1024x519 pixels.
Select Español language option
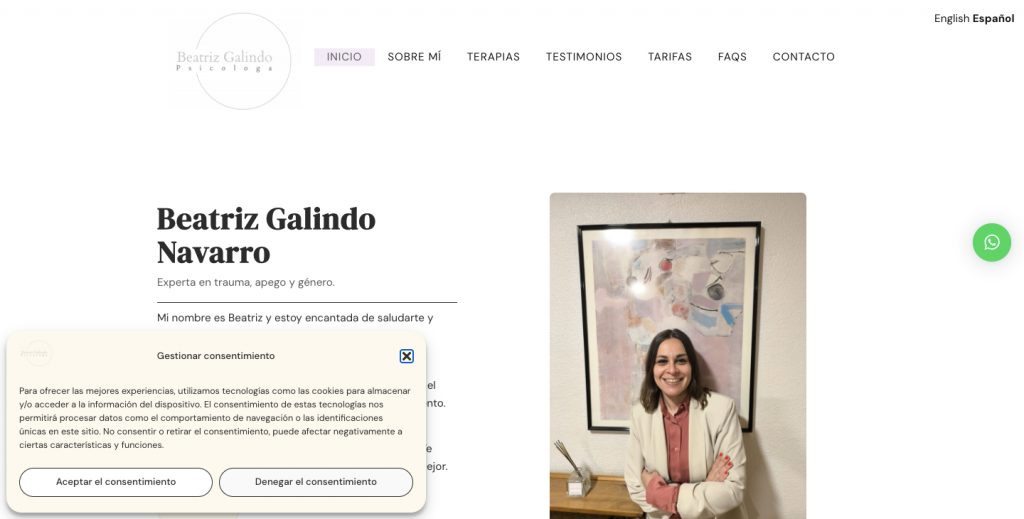pos(993,18)
